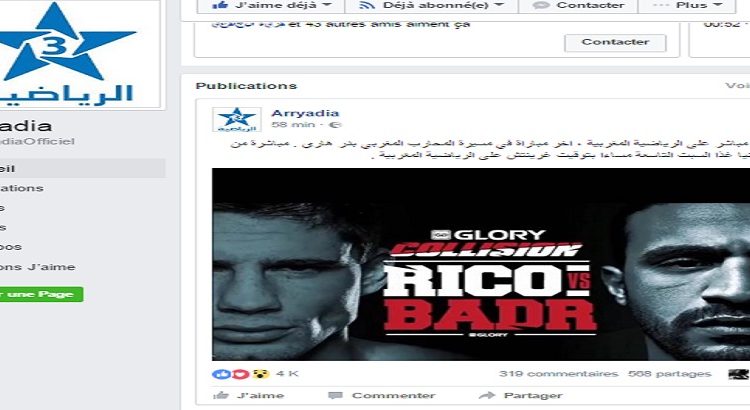Toggle J'aime on the Rico vs Badr post

[249, 396]
